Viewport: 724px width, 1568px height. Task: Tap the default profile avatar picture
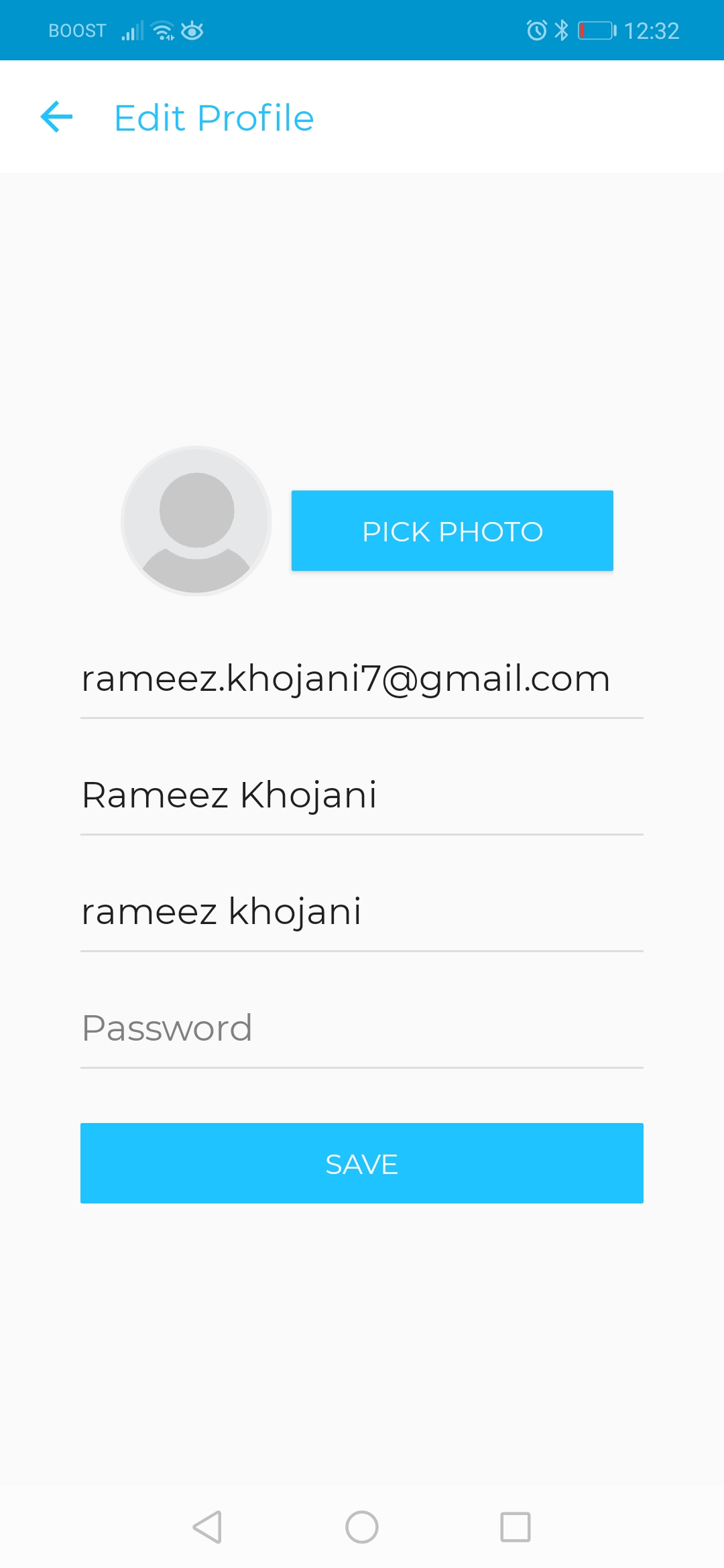(x=196, y=521)
